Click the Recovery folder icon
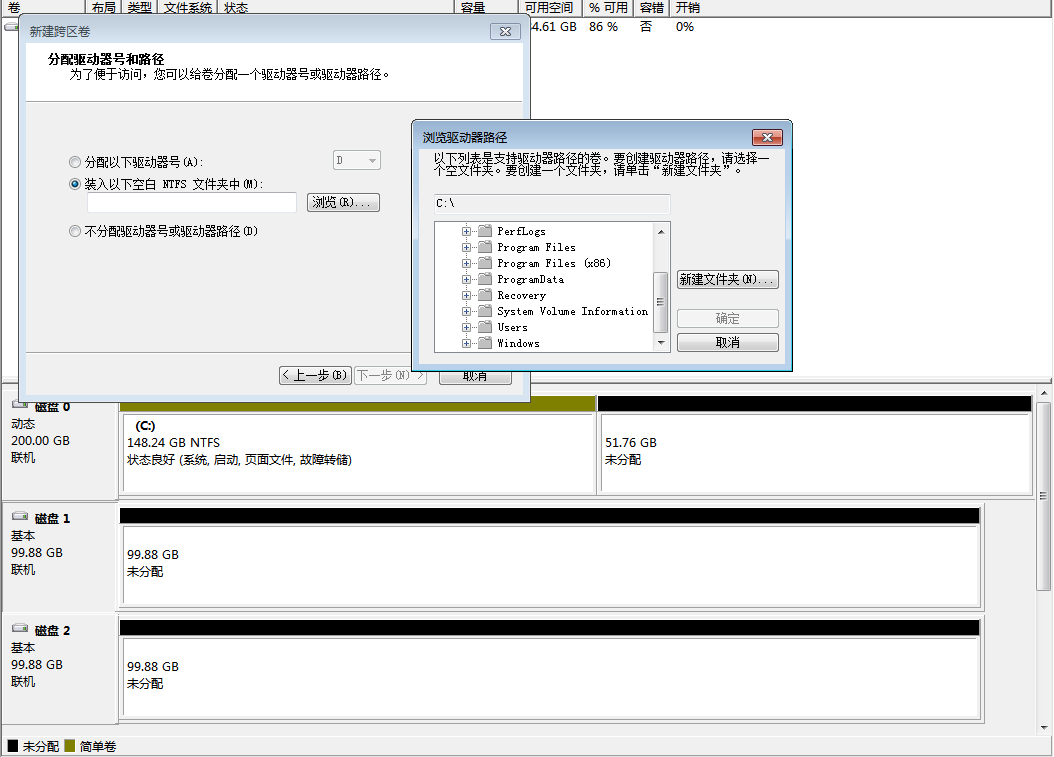Viewport: 1054px width, 757px height. [485, 295]
